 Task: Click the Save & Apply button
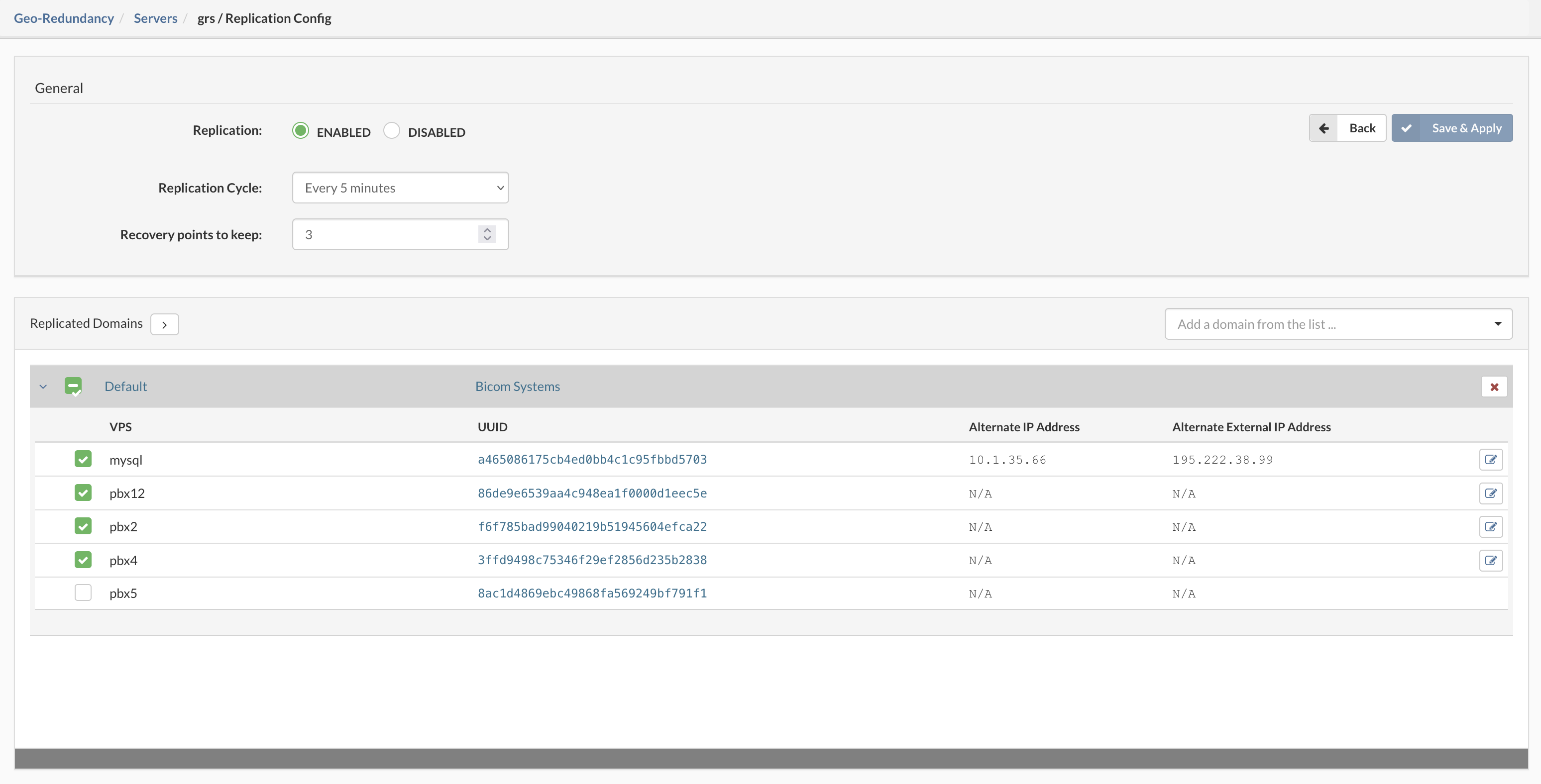click(1452, 128)
